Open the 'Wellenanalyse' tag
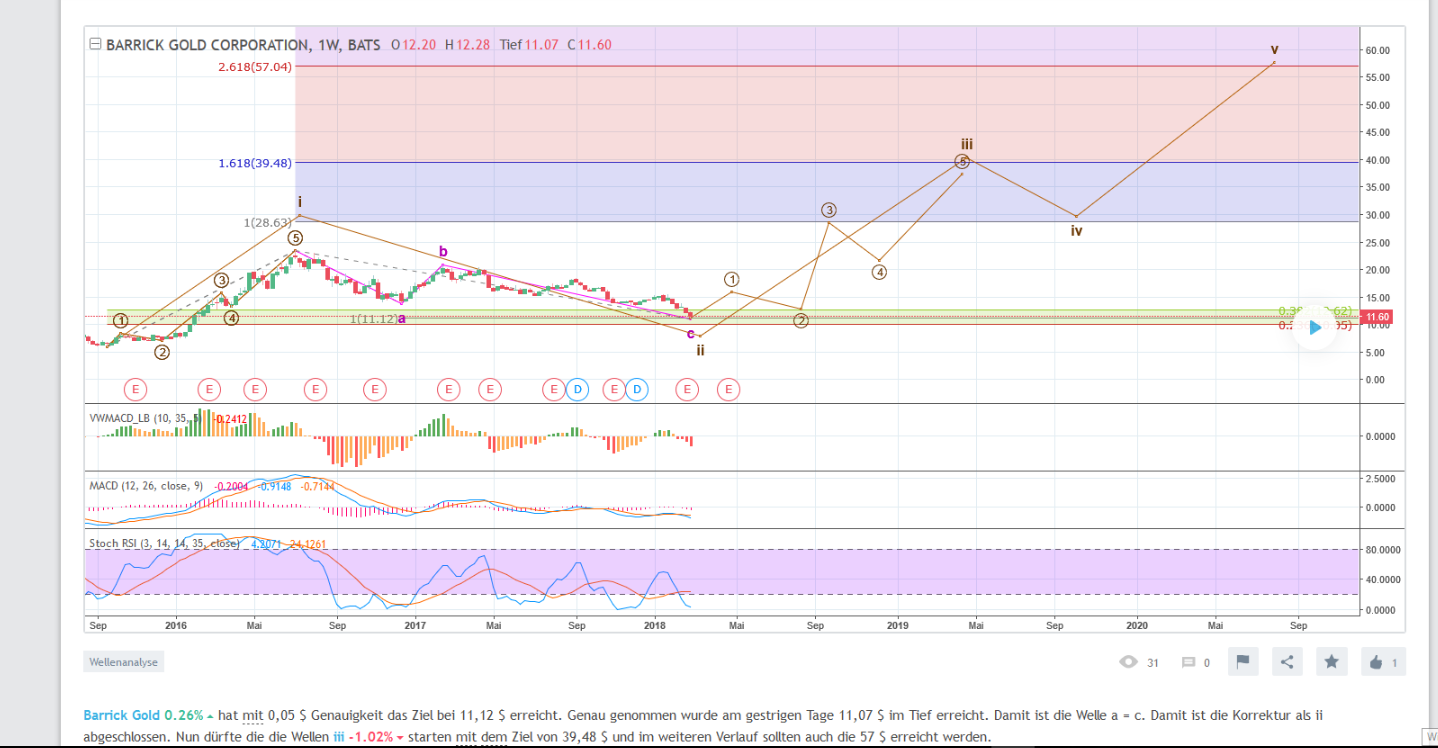 [x=123, y=661]
